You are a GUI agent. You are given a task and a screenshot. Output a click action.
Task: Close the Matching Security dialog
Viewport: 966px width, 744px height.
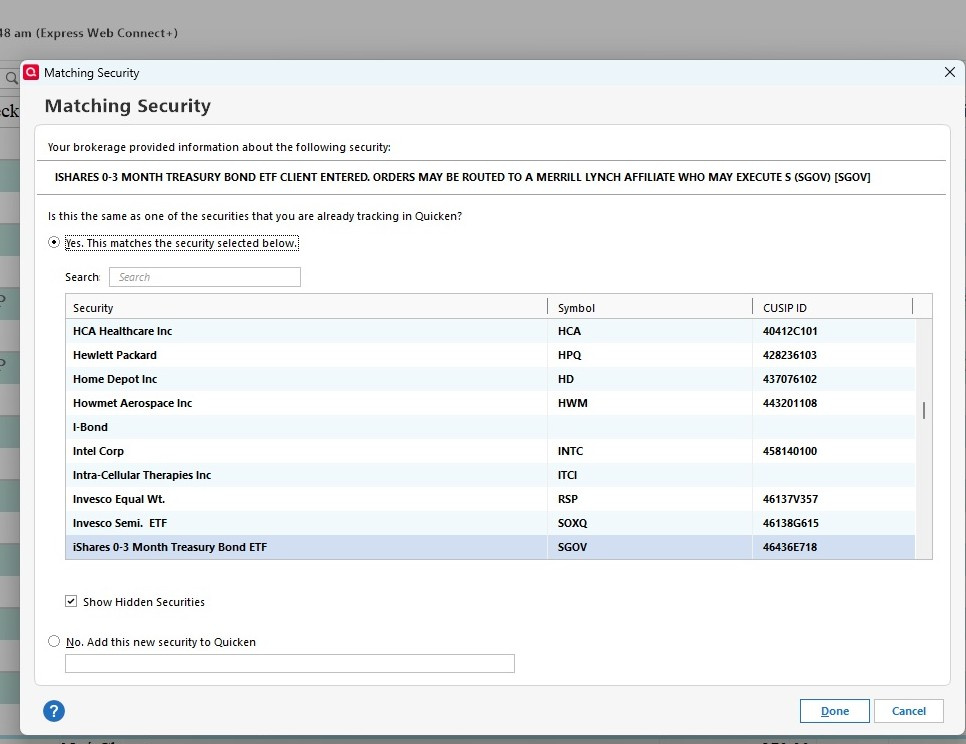[x=949, y=72]
